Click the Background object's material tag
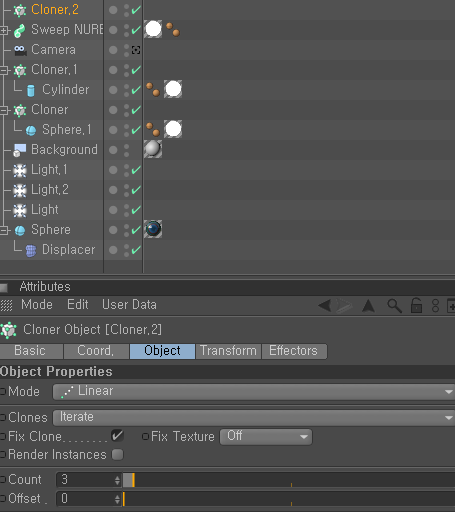Screen dimensions: 455x512 [x=153, y=149]
